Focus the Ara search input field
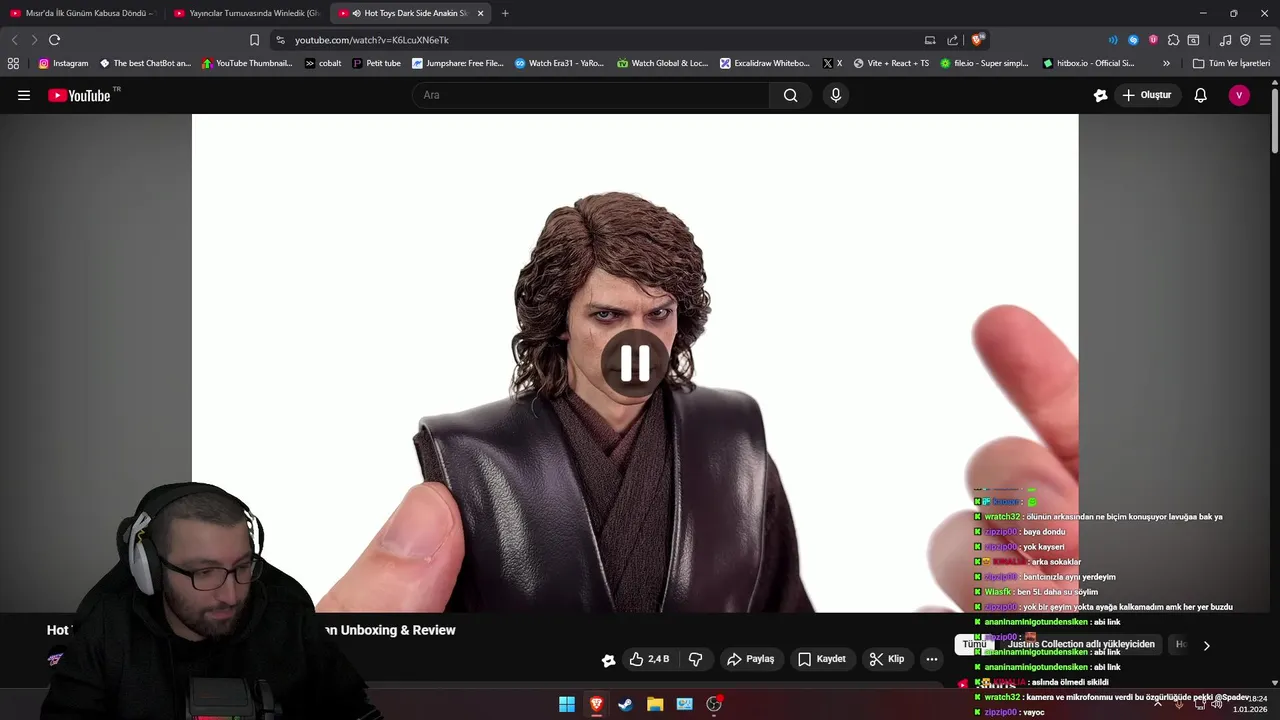The image size is (1280, 720). (x=591, y=95)
